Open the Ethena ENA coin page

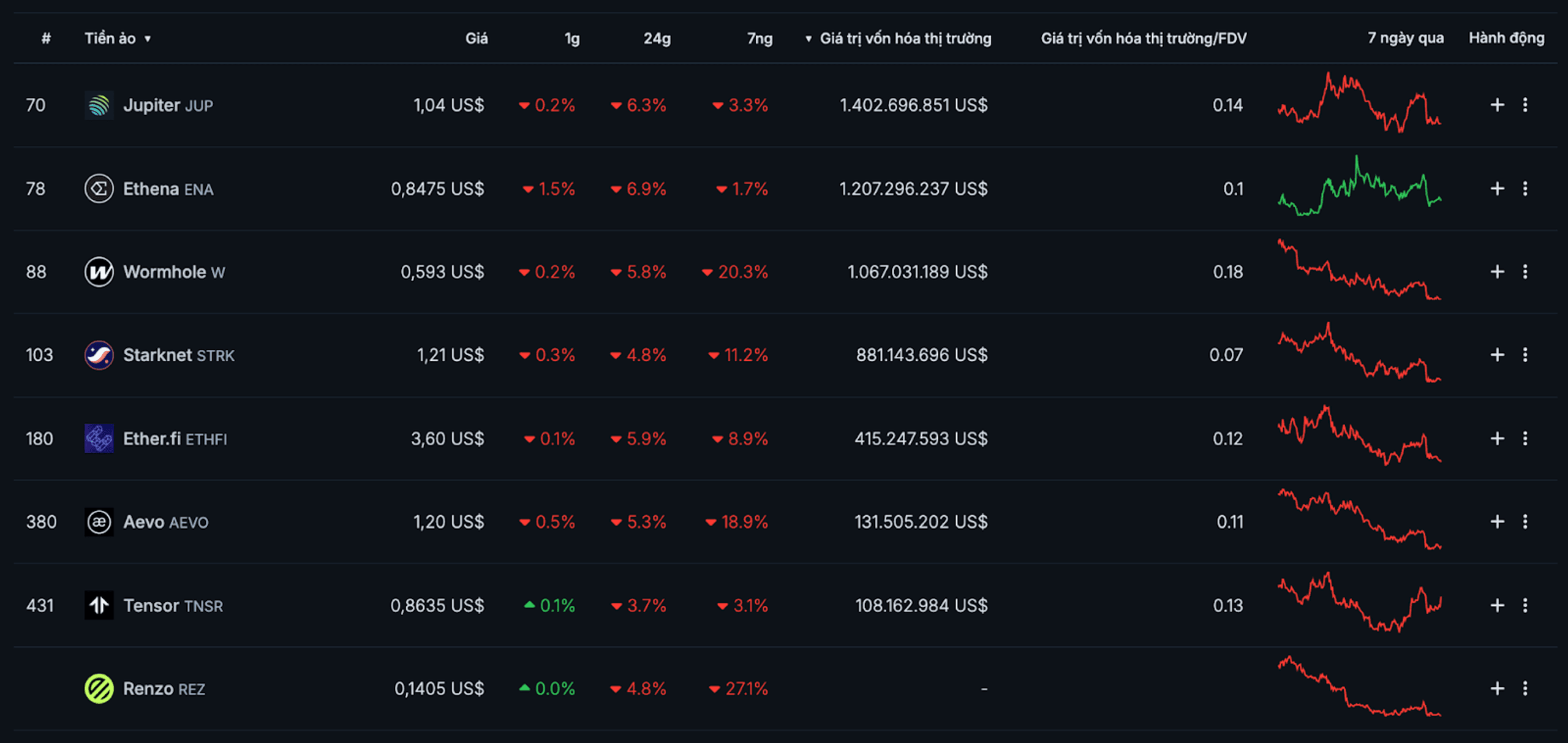point(168,189)
